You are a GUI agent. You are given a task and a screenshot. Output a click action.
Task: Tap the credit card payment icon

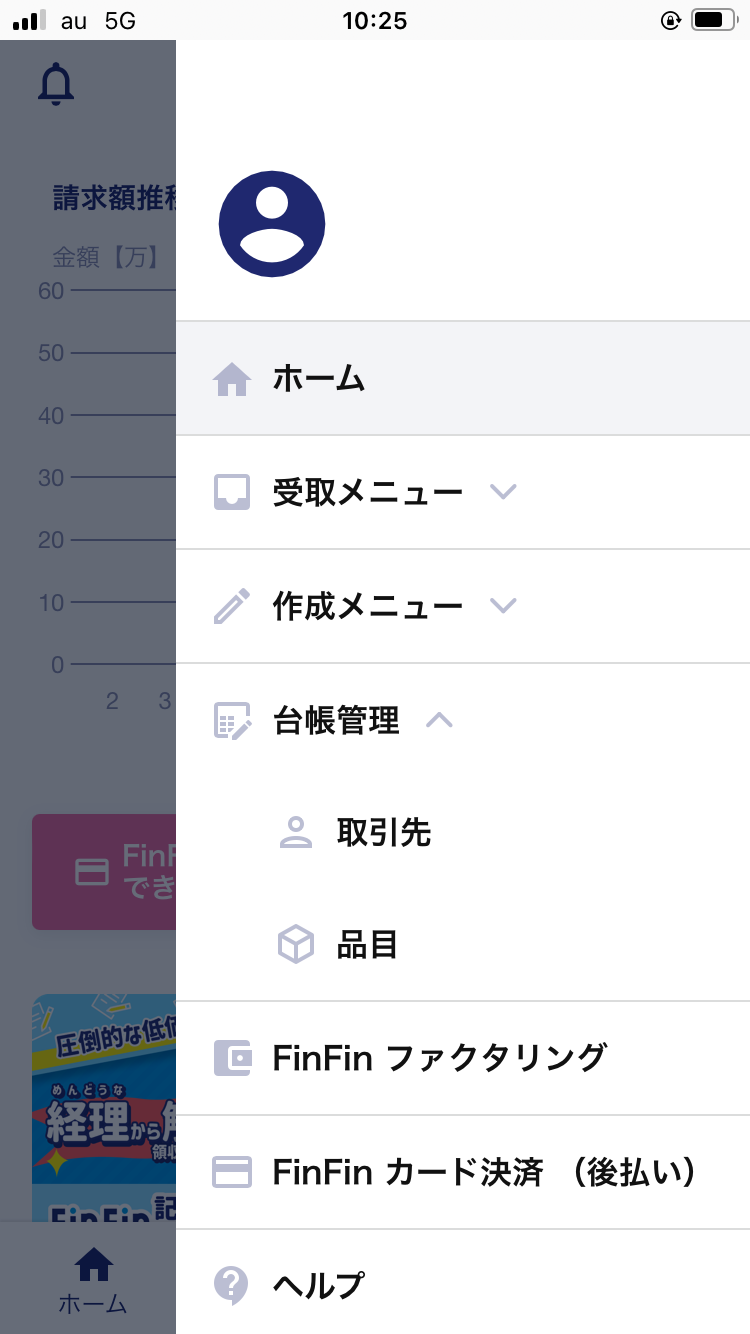tap(232, 1172)
